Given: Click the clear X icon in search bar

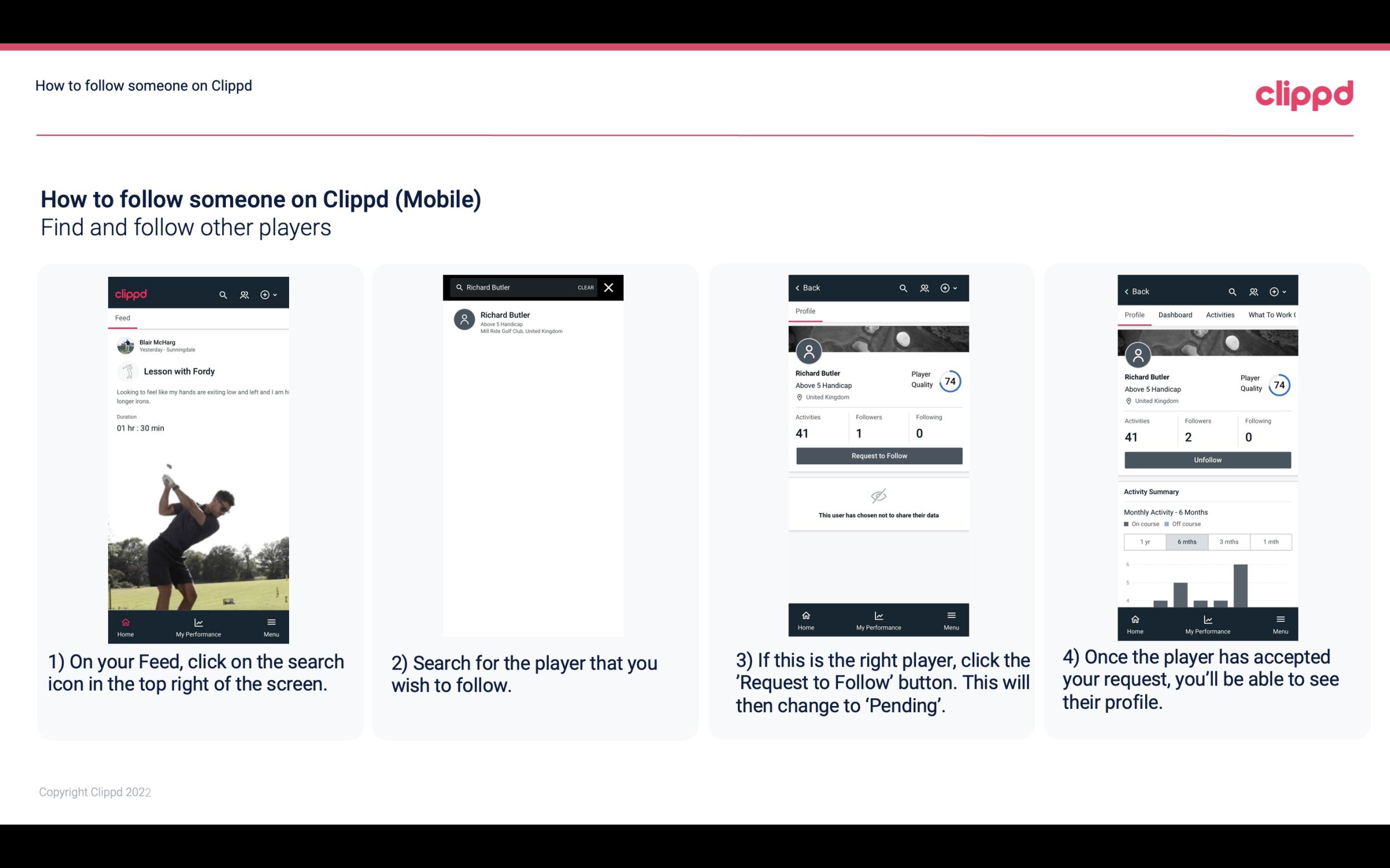Looking at the screenshot, I should point(610,288).
